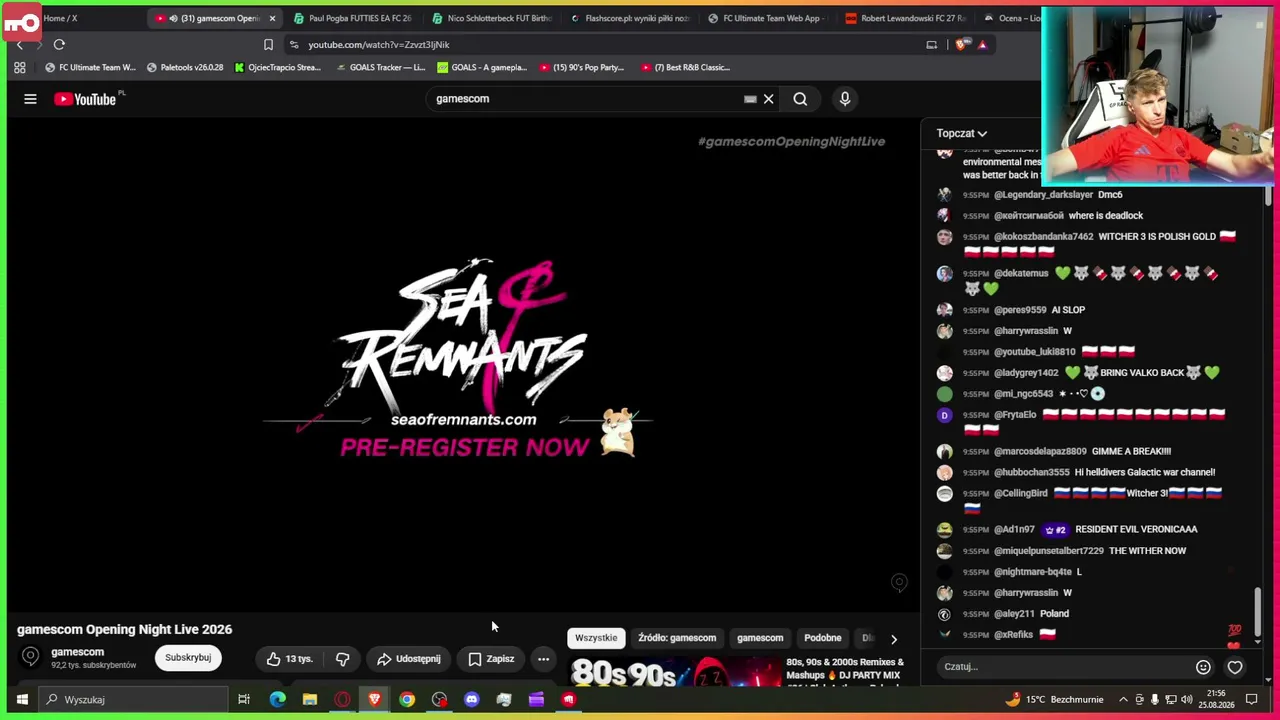Open File Explorer from the taskbar

point(310,700)
